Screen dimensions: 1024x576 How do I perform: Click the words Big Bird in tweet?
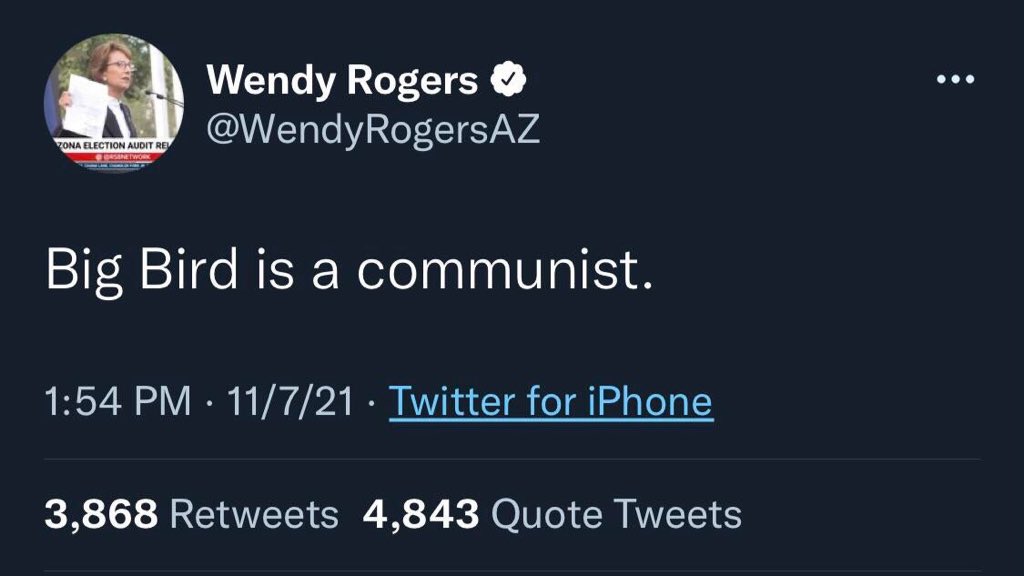(x=142, y=270)
